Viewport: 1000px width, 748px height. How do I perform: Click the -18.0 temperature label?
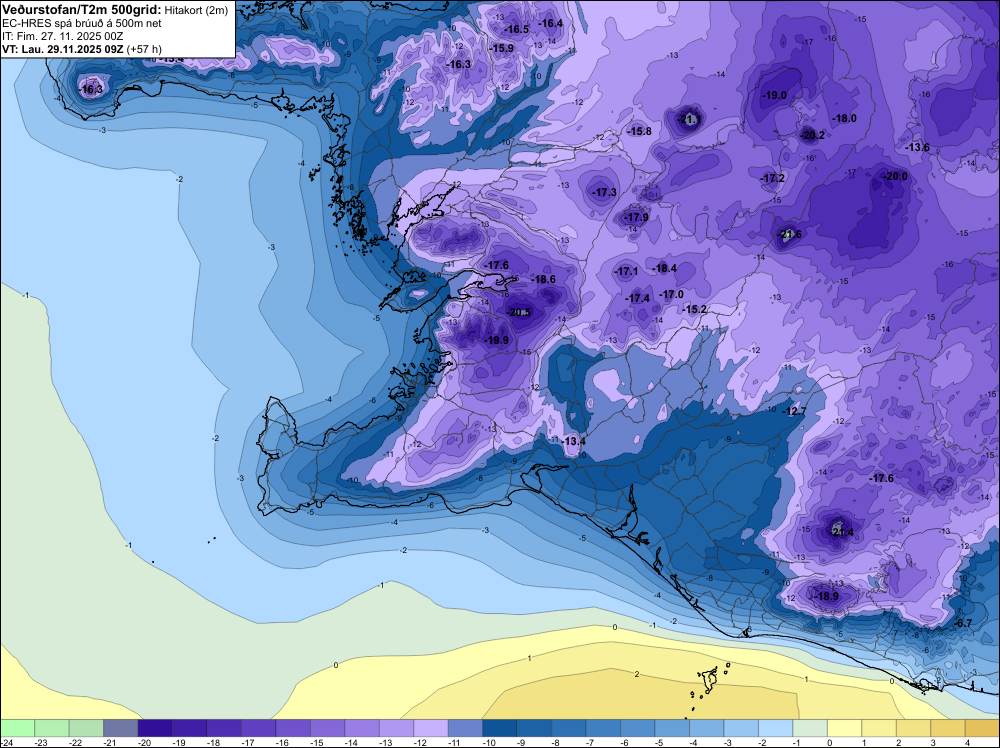844,119
